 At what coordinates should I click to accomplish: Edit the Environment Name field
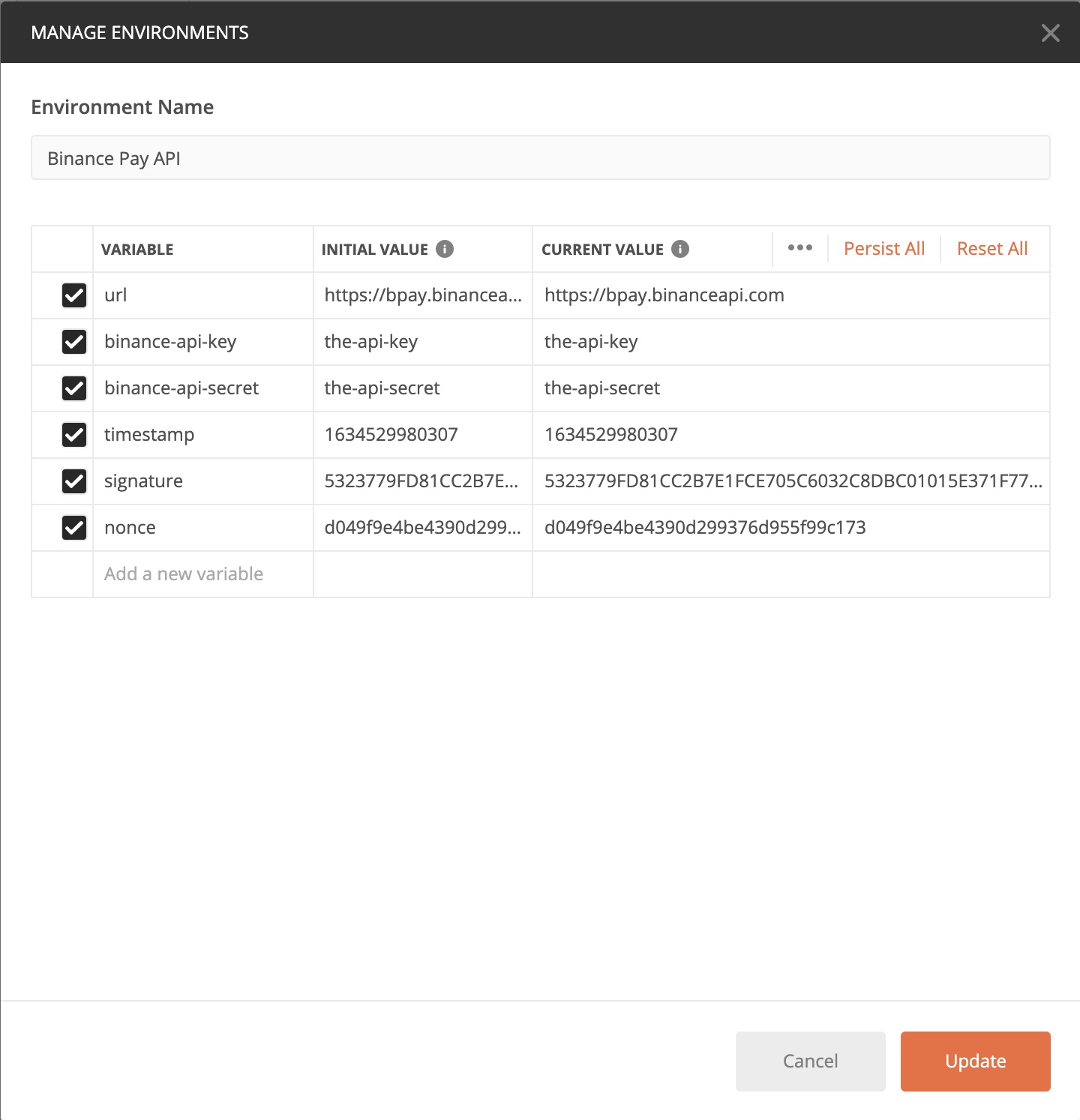[540, 158]
